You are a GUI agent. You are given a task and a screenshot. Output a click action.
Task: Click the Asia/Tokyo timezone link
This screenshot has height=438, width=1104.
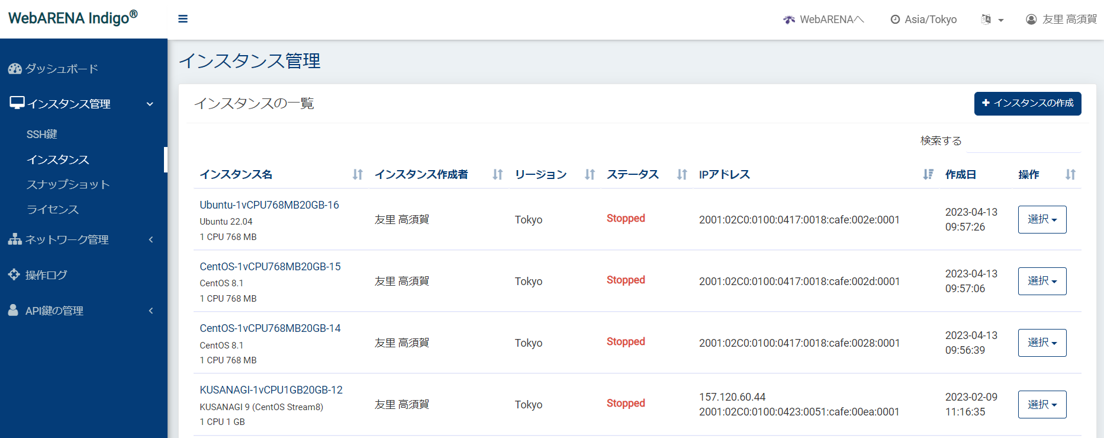(923, 20)
